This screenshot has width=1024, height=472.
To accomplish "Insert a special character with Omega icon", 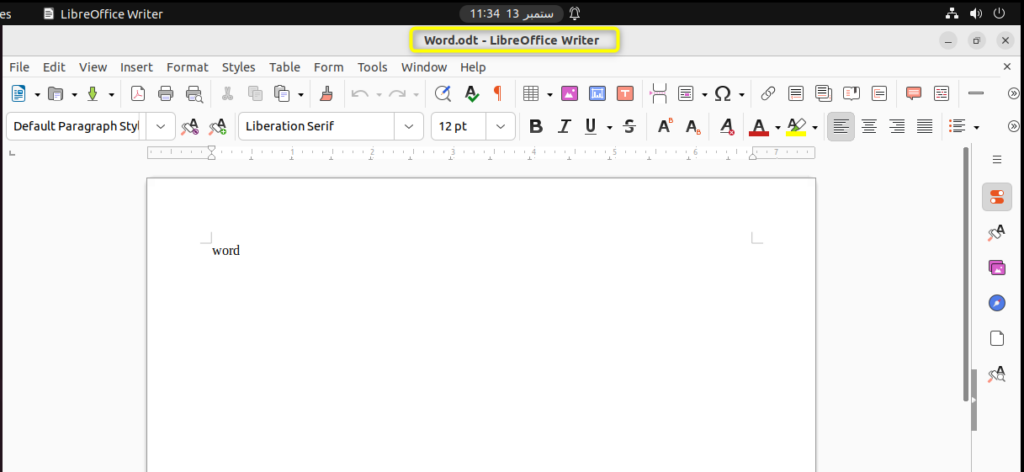I will 722,94.
